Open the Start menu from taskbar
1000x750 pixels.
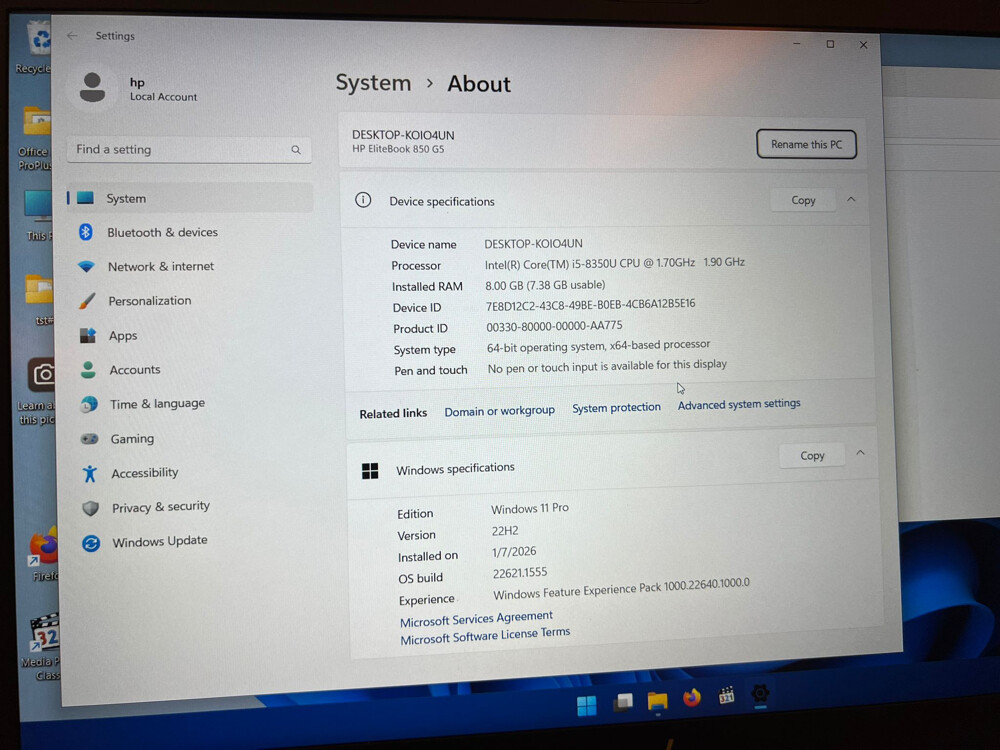click(586, 705)
